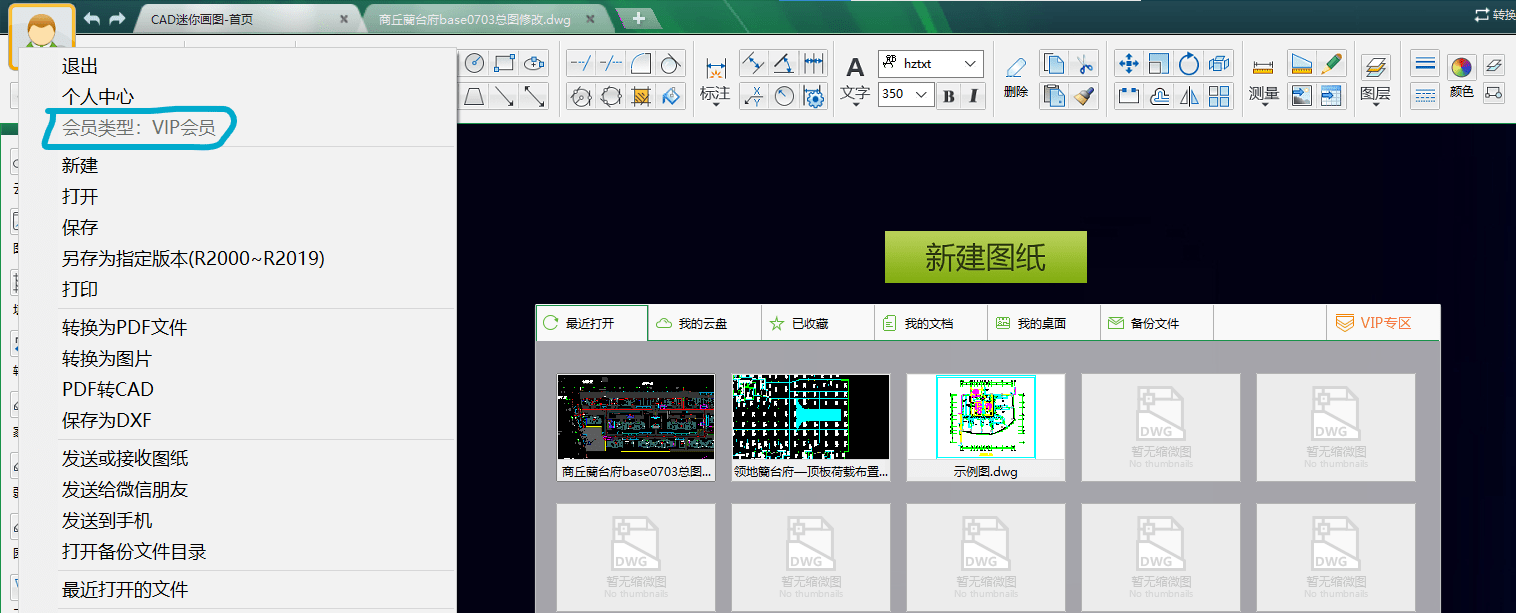This screenshot has height=613, width=1516.
Task: Click the insert image icon
Action: click(x=1301, y=96)
